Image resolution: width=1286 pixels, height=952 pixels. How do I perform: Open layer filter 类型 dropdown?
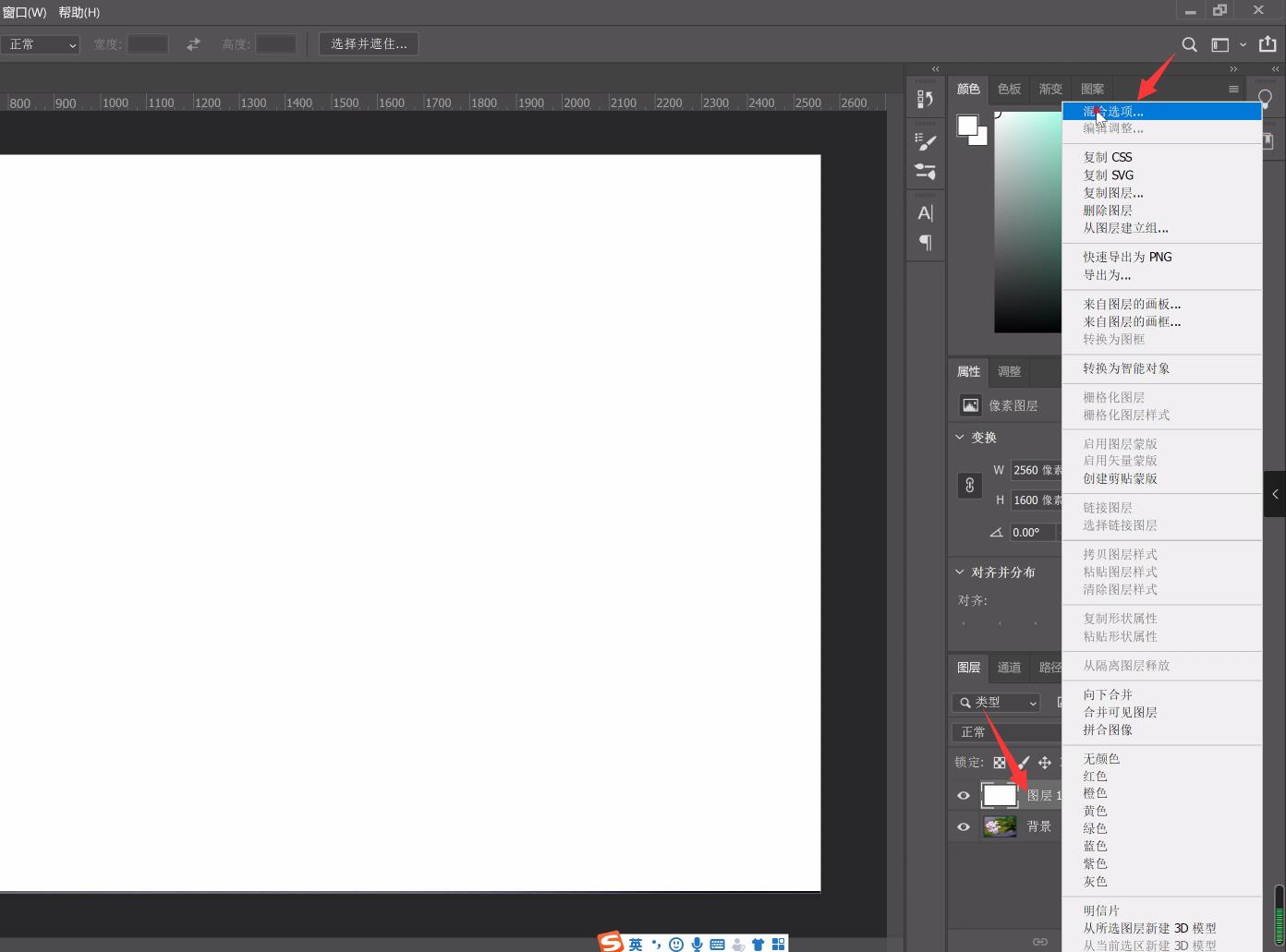[x=996, y=703]
